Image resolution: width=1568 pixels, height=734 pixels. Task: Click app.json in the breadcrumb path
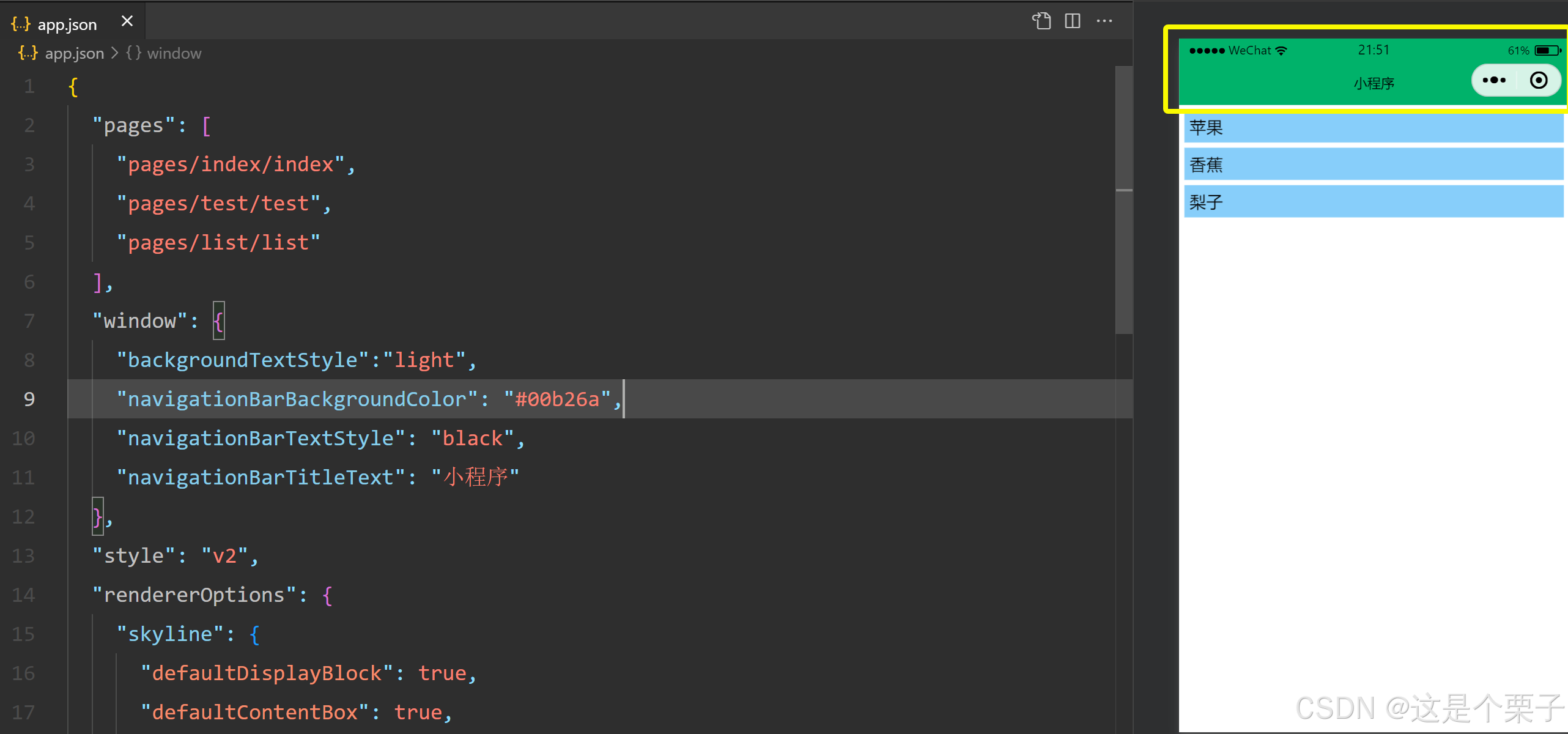click(74, 53)
